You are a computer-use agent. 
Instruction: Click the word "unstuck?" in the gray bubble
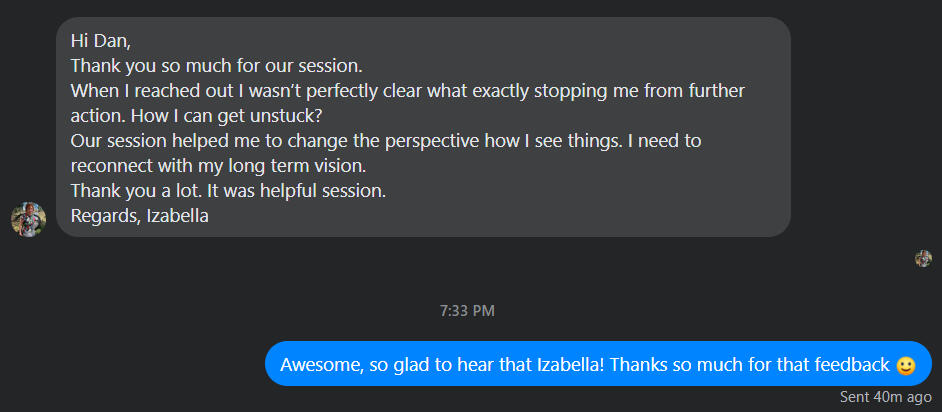(x=287, y=115)
